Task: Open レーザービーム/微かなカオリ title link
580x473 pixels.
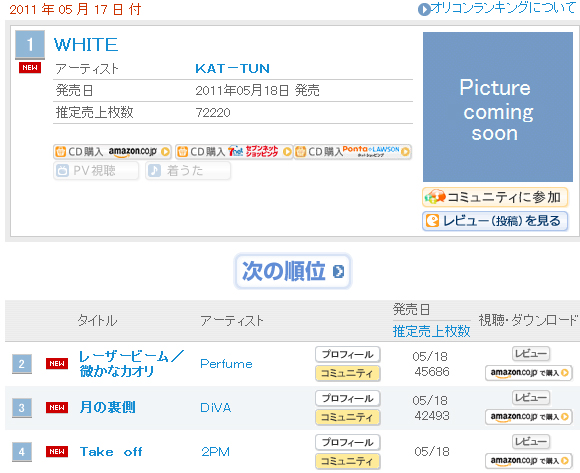Action: click(131, 364)
